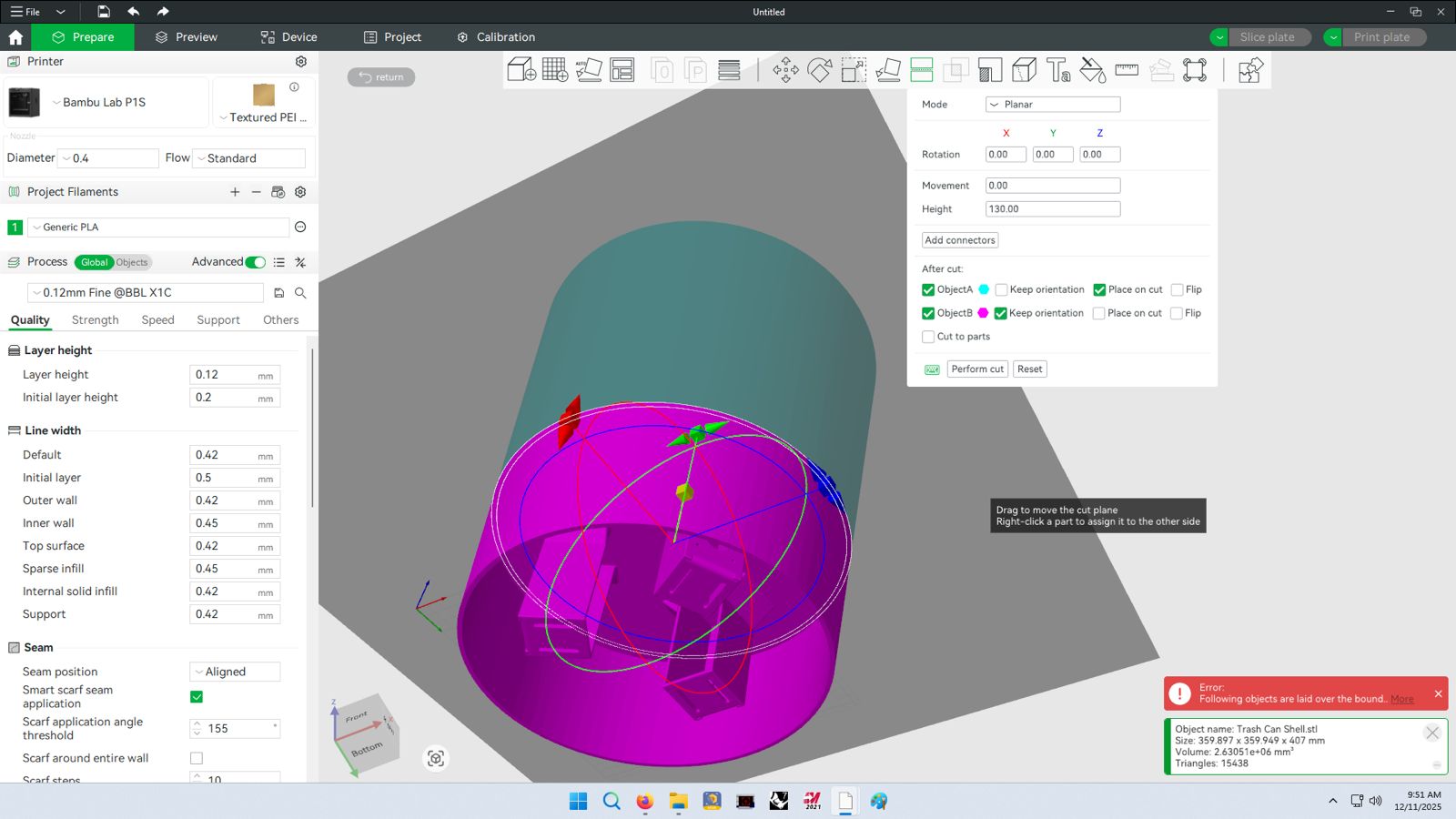Click the Perform cut button
Screen dimensions: 1456x819
977,369
